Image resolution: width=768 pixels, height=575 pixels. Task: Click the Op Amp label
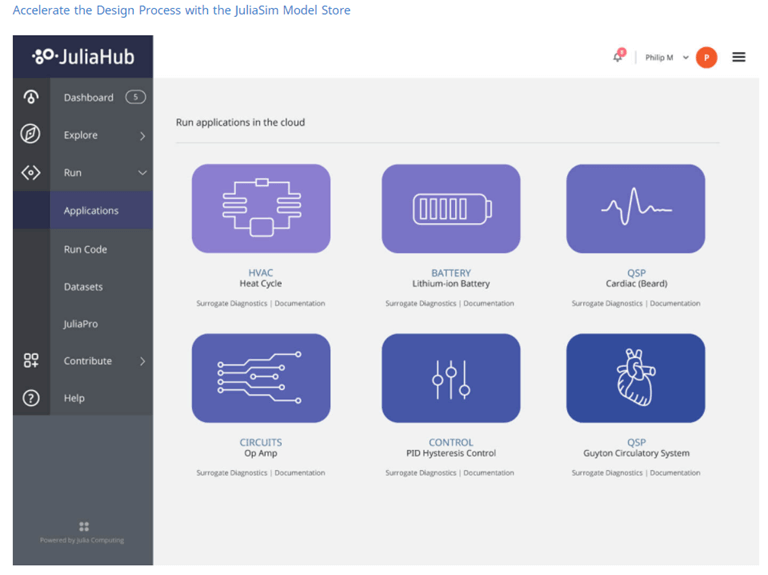coord(261,453)
